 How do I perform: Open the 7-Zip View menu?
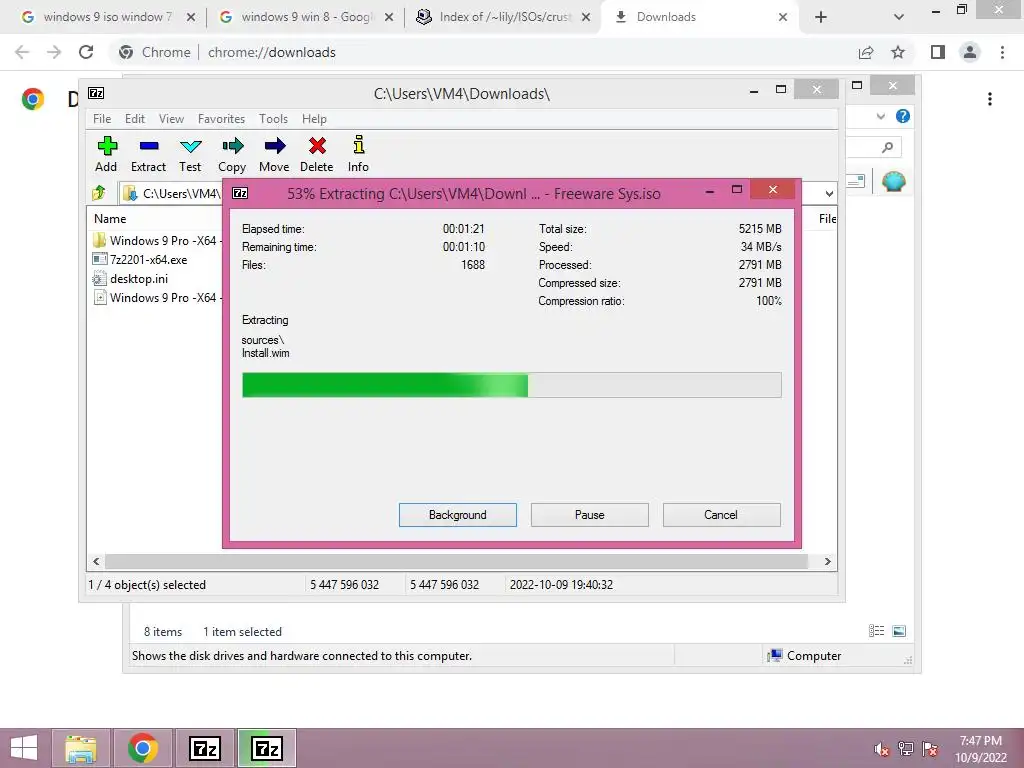(x=171, y=119)
